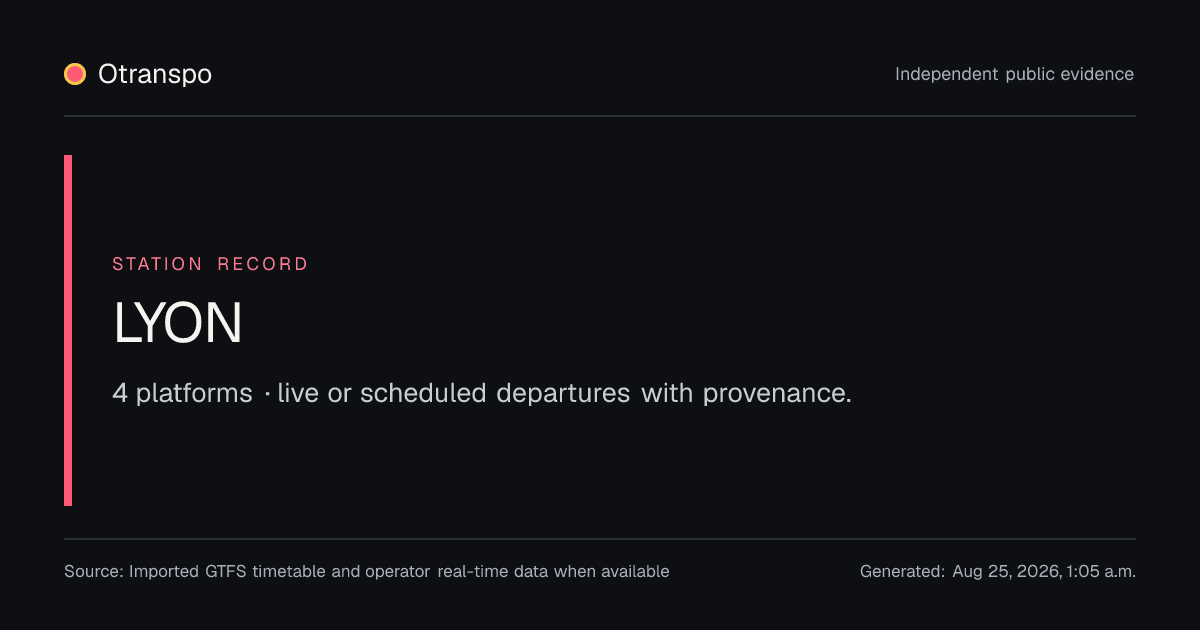This screenshot has width=1200, height=630.
Task: Click the live or scheduled departures phrase
Action: [x=454, y=393]
